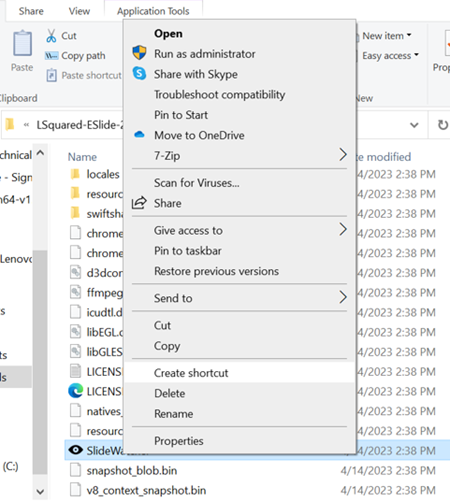The image size is (450, 502).
Task: Click the Skype icon in context menu
Action: [139, 73]
